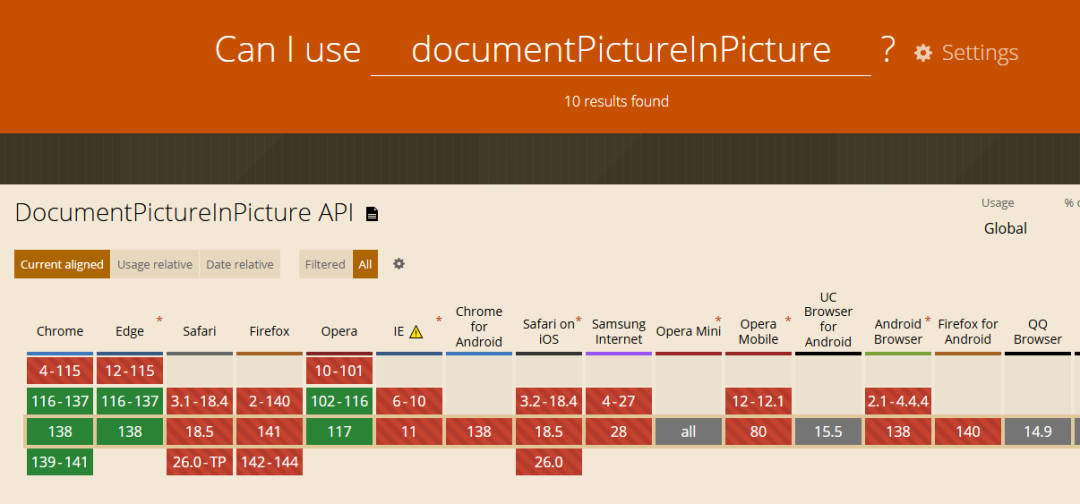Click the red asterisk next to Edge
This screenshot has width=1080, height=504.
(158, 320)
